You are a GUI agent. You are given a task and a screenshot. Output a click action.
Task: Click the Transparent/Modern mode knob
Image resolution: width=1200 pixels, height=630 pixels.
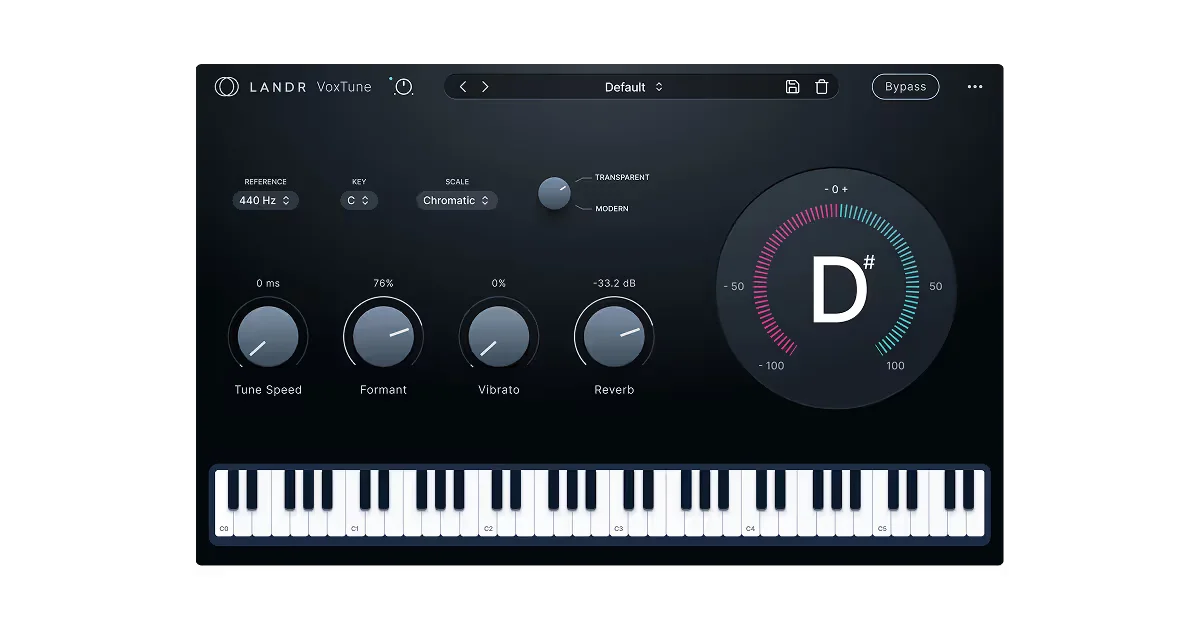[x=554, y=193]
